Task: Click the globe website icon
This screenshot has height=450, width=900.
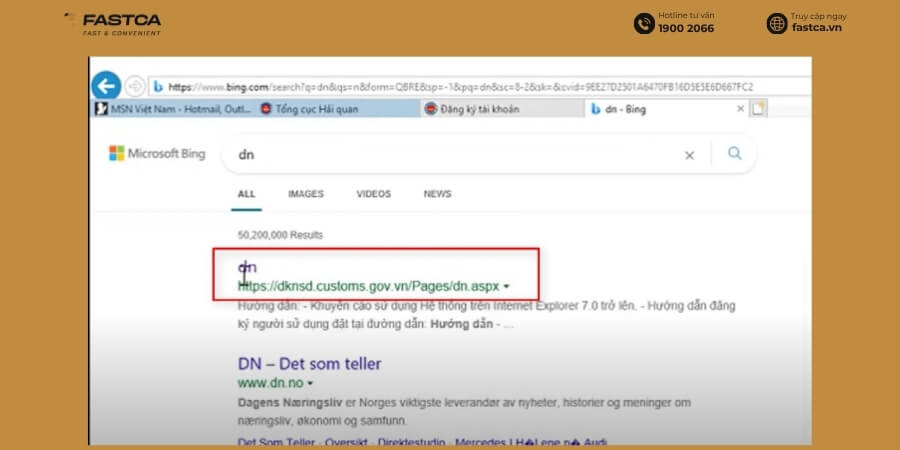Action: (777, 24)
